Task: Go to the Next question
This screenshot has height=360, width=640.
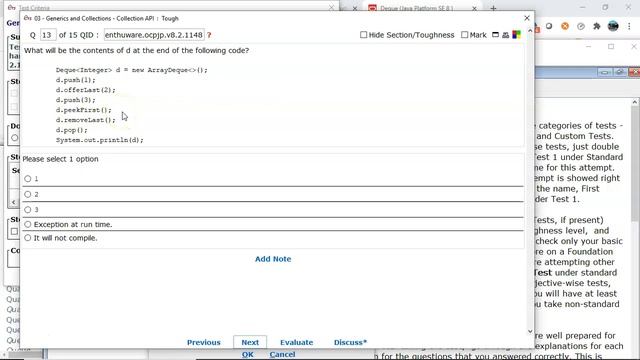Action: 250,342
